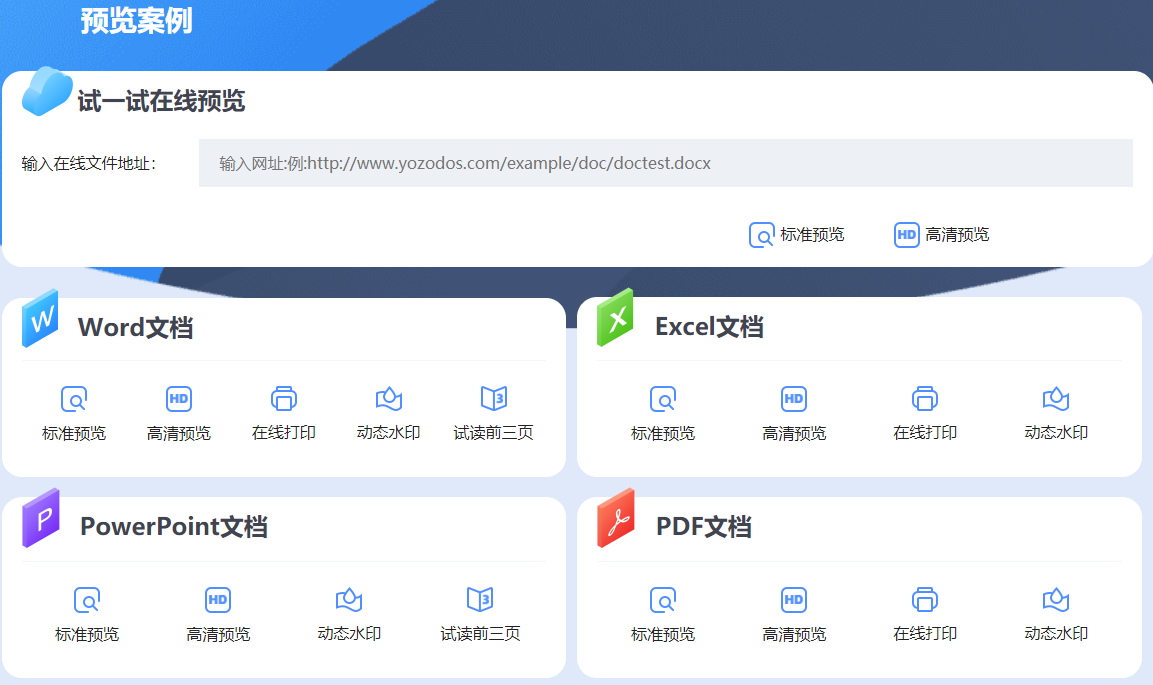This screenshot has width=1153, height=685.
Task: Open Excel standard preview magnifier icon
Action: 663,399
